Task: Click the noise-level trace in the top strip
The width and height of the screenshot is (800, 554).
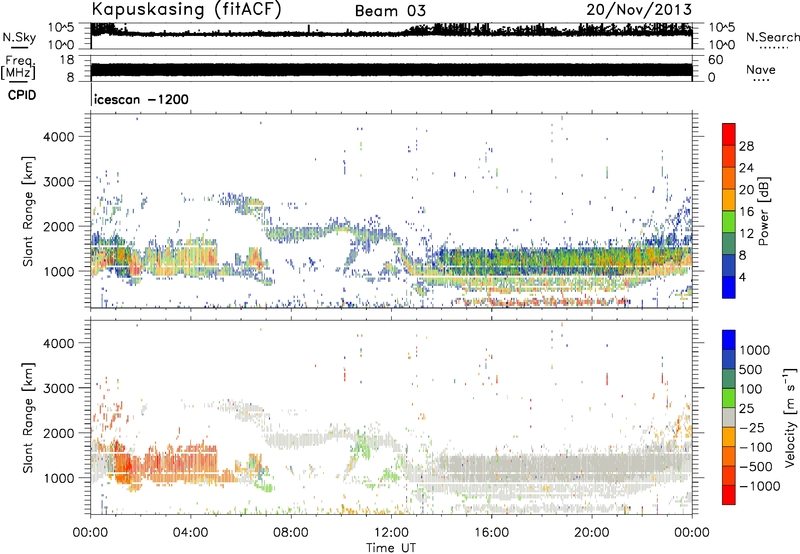Action: [391, 33]
